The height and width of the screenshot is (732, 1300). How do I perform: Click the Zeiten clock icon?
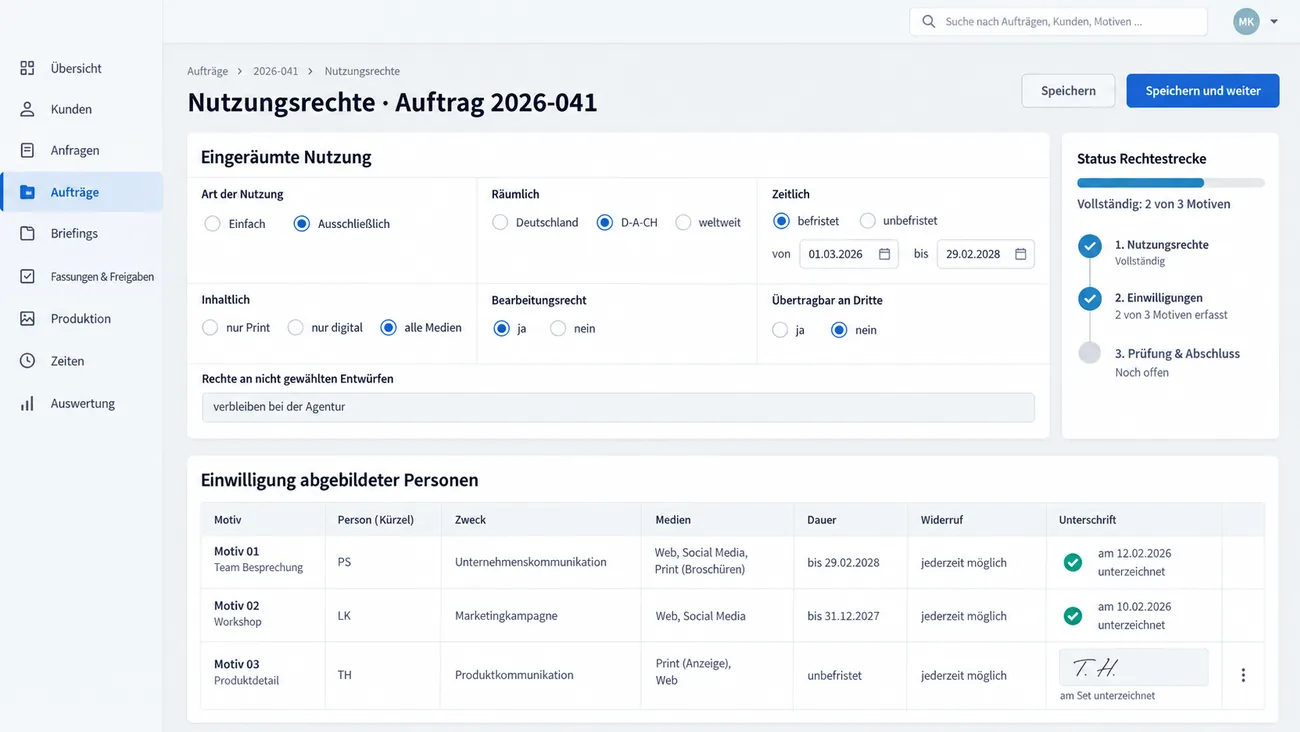27,361
